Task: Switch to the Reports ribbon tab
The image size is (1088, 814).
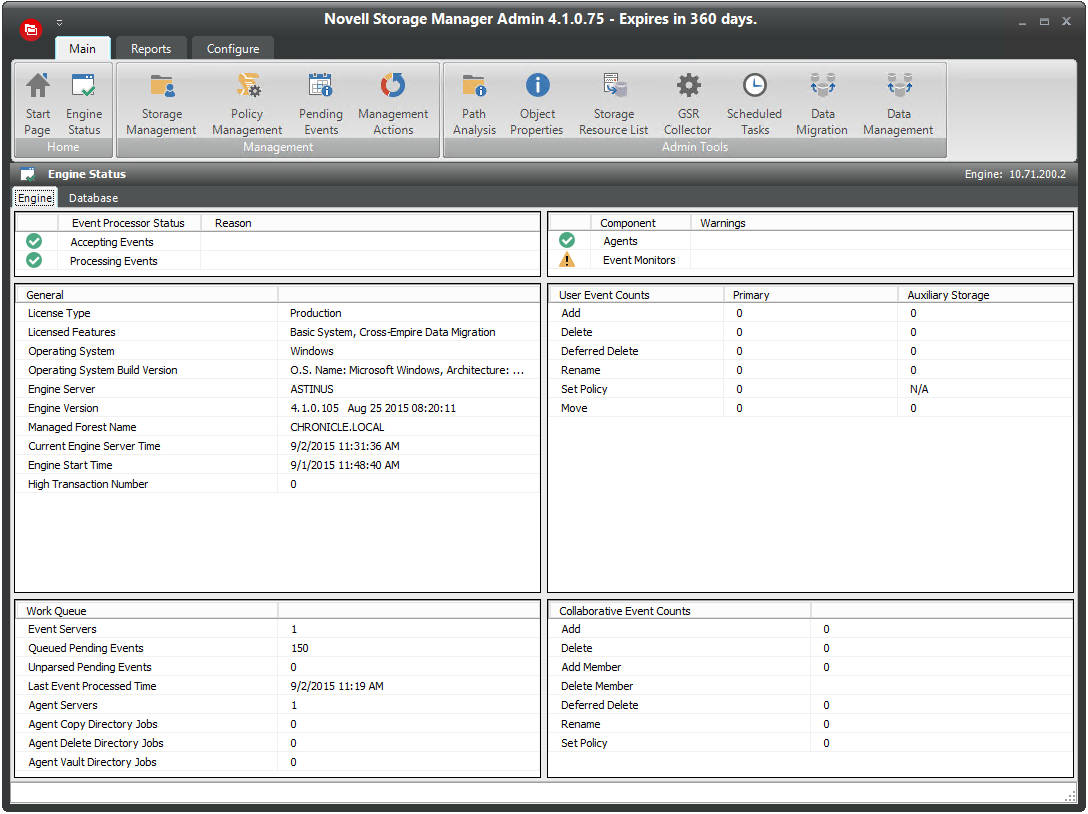Action: pos(151,48)
